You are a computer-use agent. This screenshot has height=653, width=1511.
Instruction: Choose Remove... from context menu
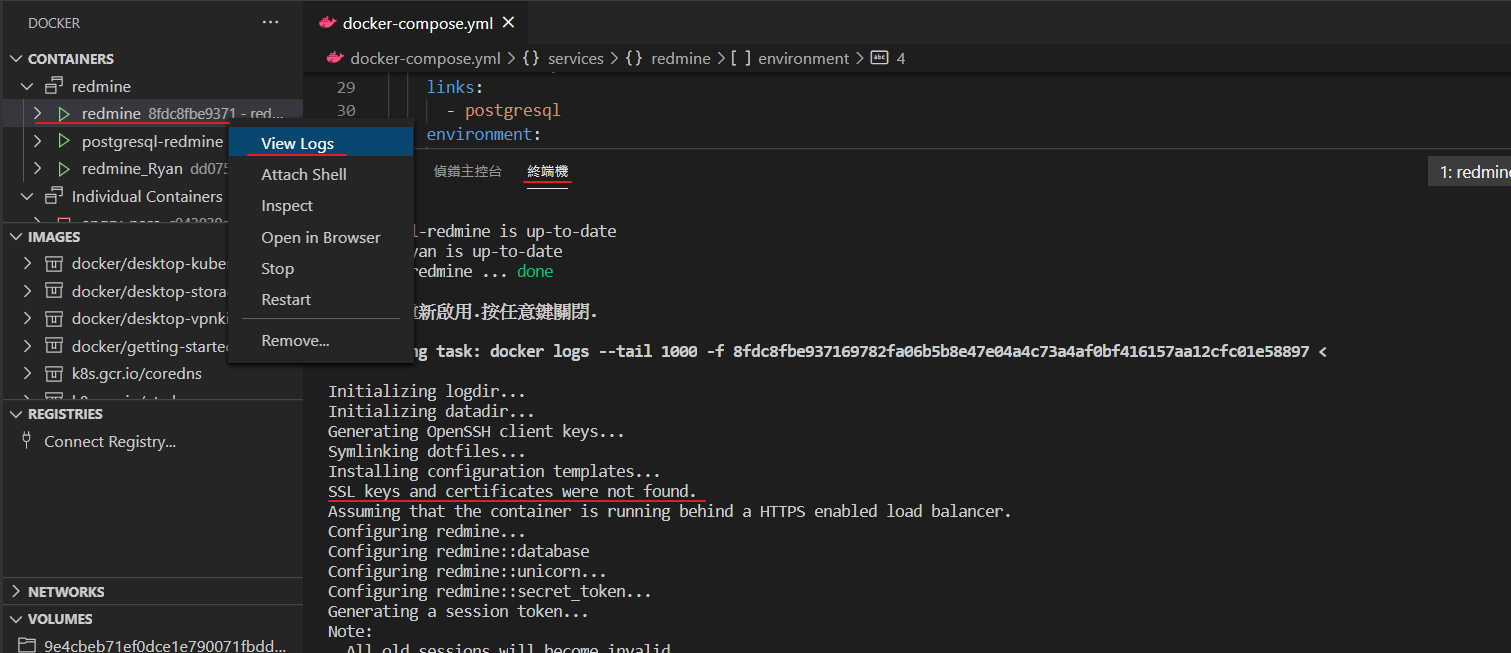pos(321,341)
